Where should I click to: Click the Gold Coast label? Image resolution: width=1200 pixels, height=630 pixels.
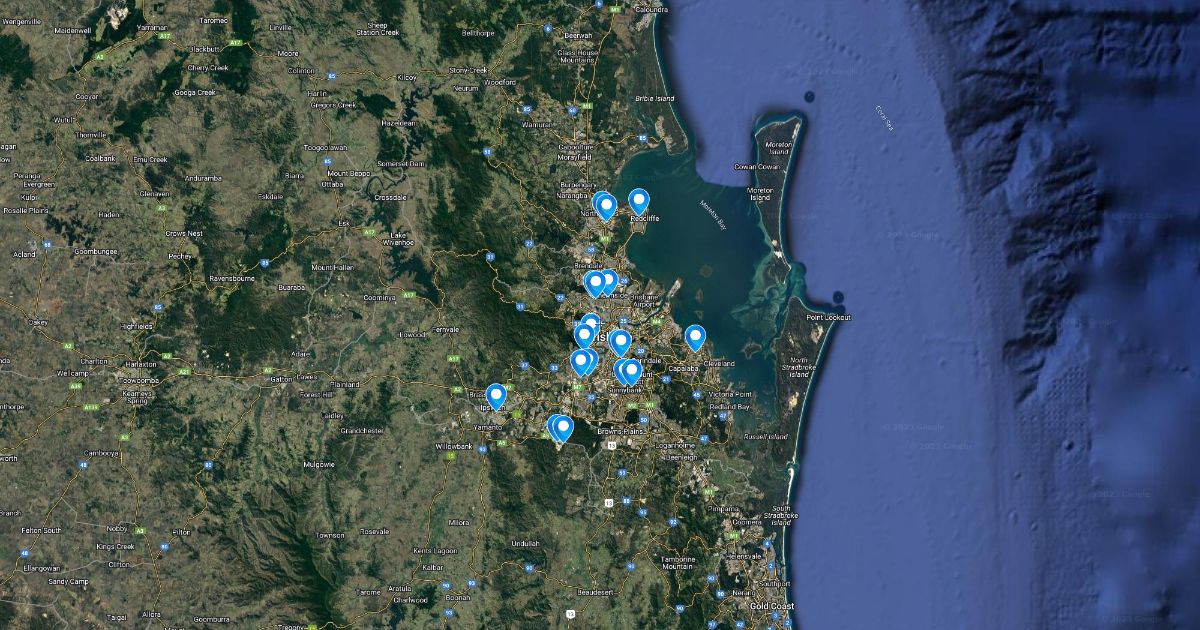[x=772, y=607]
